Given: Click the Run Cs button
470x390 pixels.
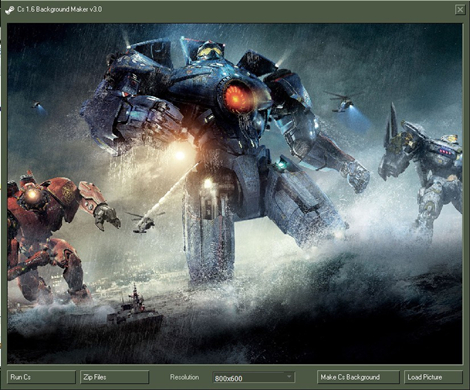Looking at the screenshot, I should (41, 377).
